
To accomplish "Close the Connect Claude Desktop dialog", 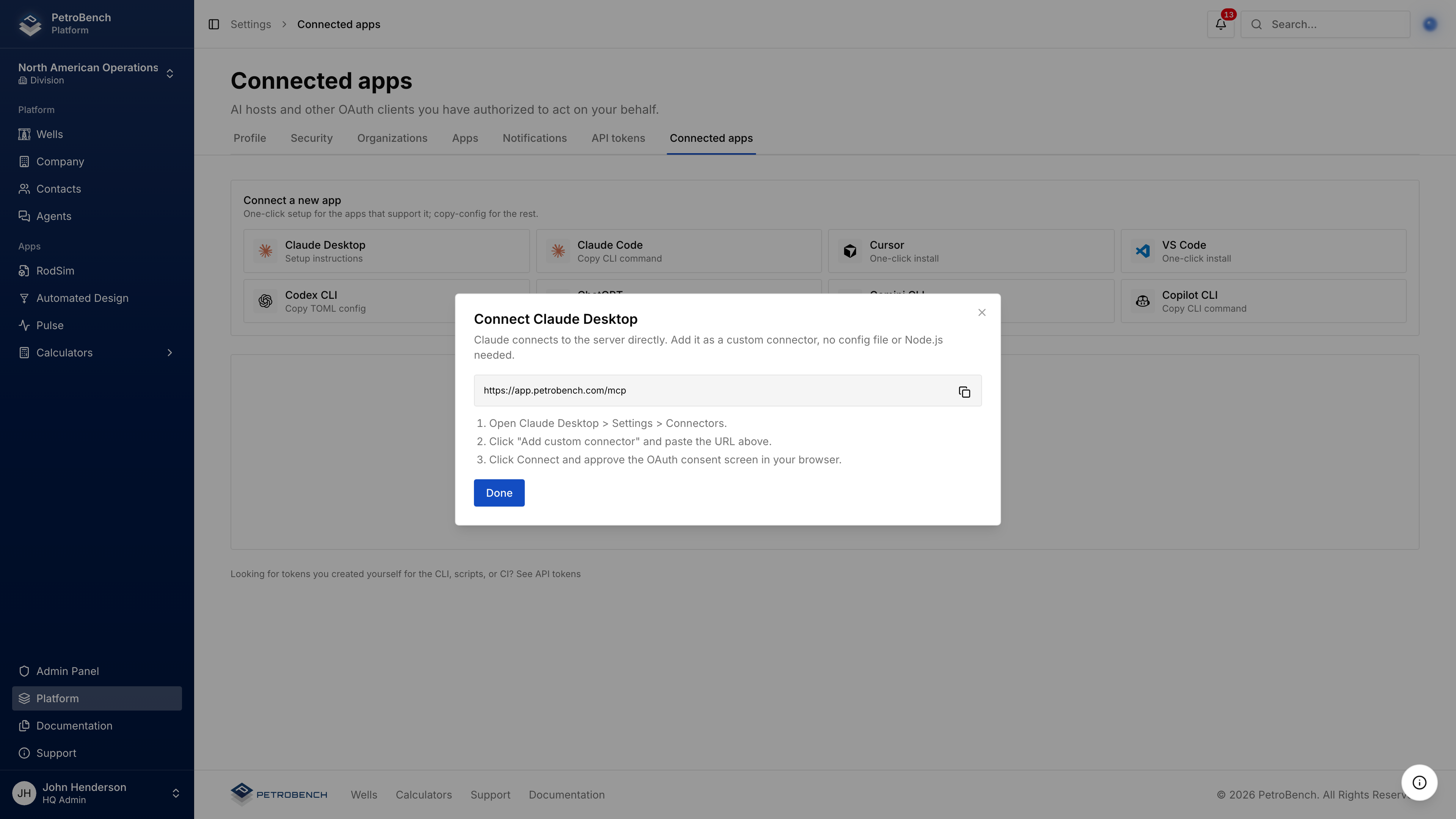I will (x=982, y=312).
